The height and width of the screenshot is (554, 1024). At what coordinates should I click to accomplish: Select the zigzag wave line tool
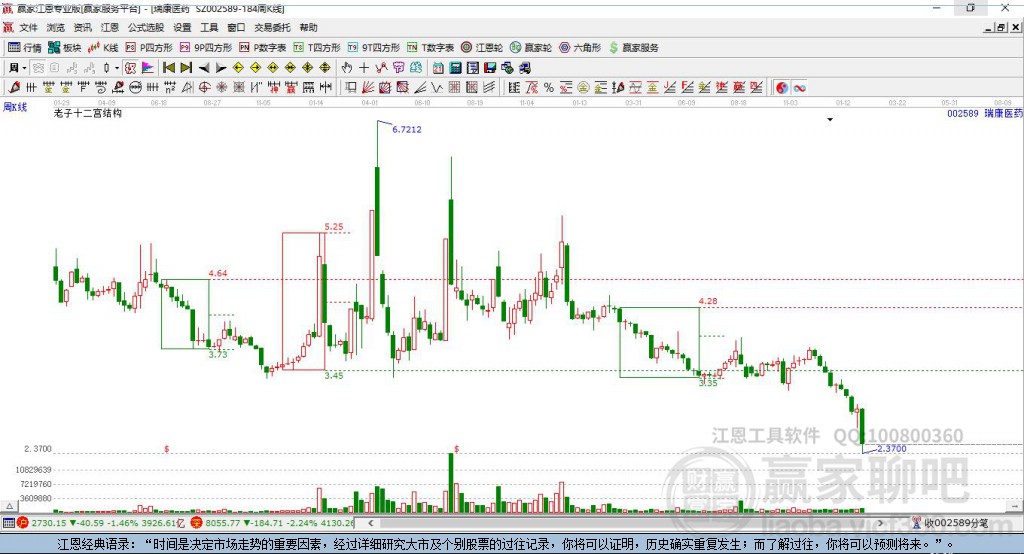436,88
